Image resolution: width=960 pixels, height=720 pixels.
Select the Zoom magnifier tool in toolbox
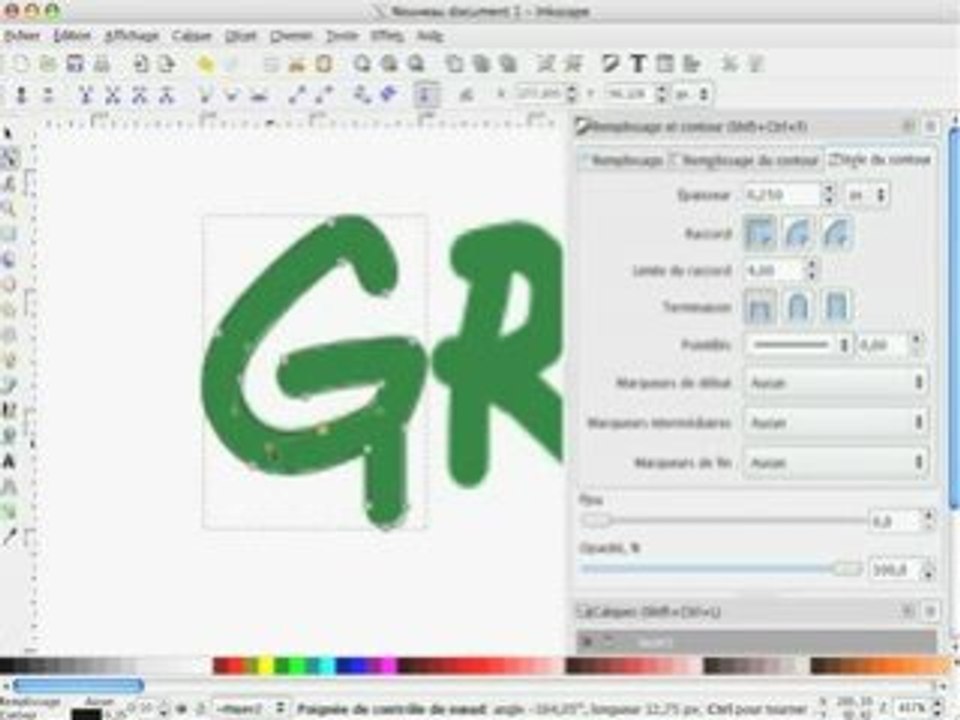pyautogui.click(x=9, y=209)
